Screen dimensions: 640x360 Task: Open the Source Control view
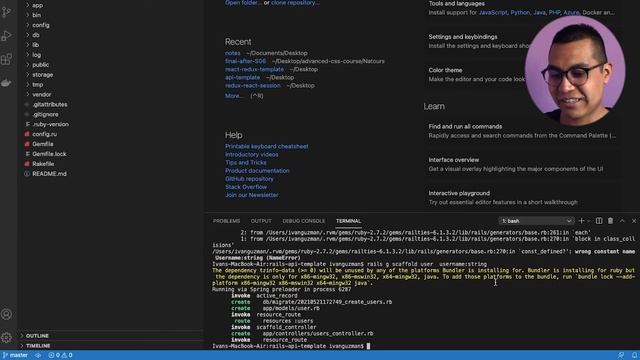[7, 12]
